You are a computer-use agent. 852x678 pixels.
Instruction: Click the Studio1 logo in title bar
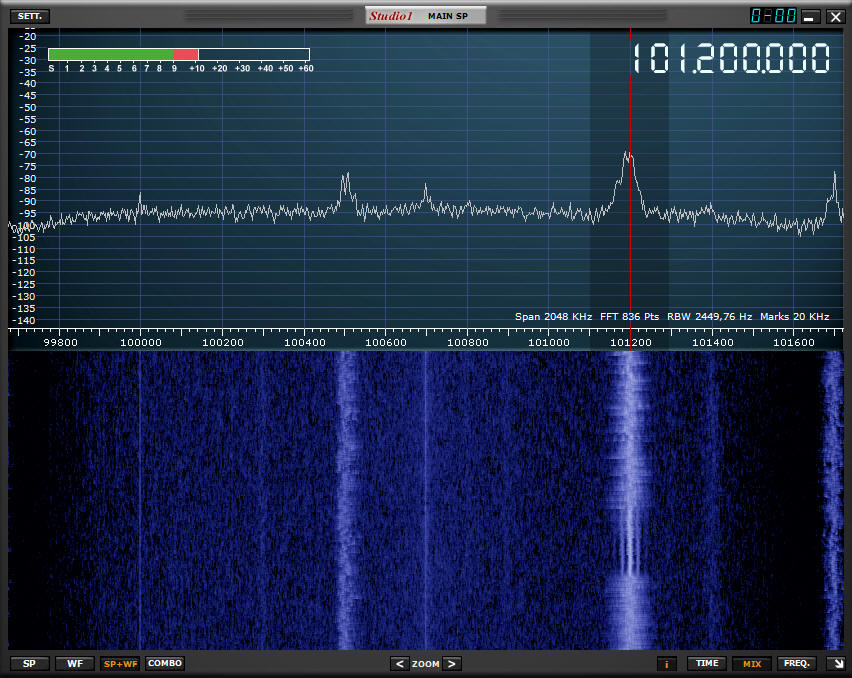click(391, 16)
